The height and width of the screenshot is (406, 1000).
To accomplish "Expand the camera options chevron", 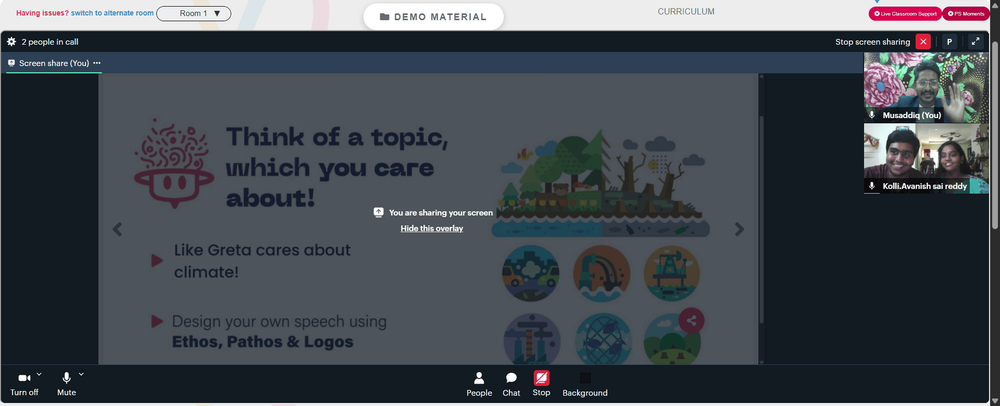I will click(x=39, y=374).
